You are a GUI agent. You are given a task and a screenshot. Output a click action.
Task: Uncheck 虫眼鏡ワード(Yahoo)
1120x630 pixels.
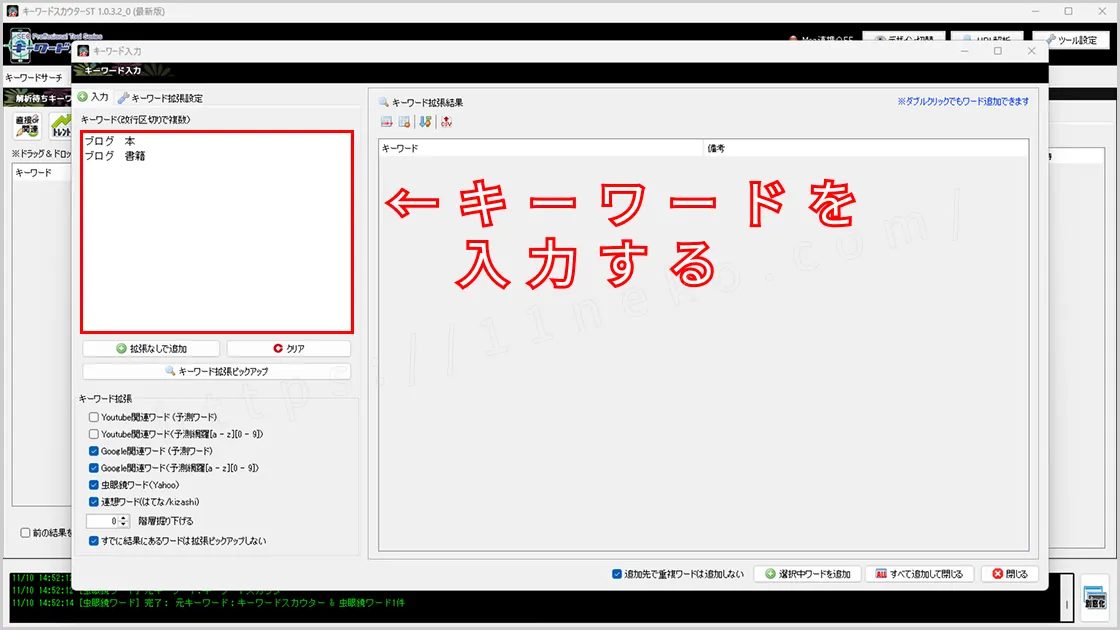[93, 486]
